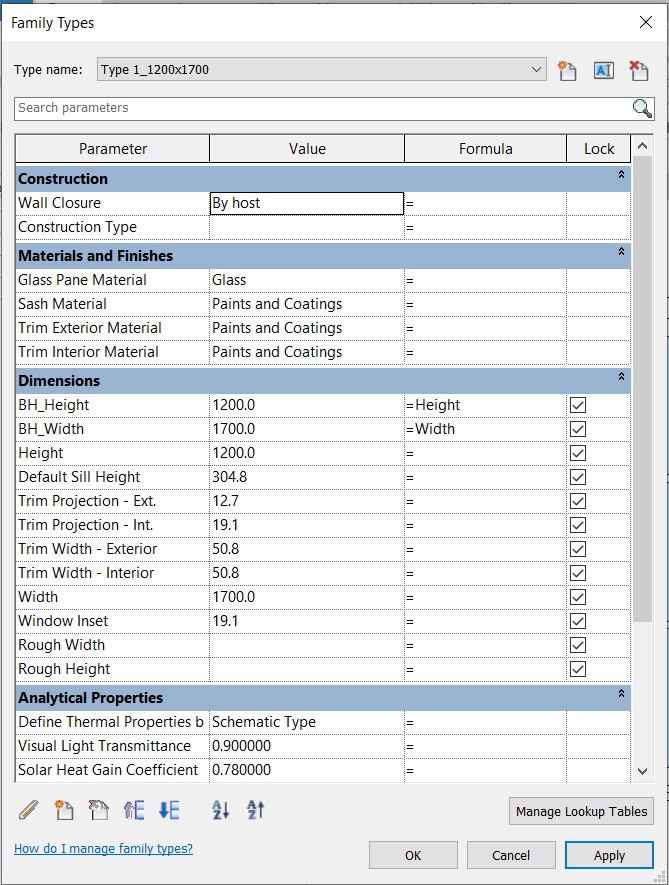The width and height of the screenshot is (669, 885).
Task: Uncheck the lock for Window Inset
Action: [577, 621]
